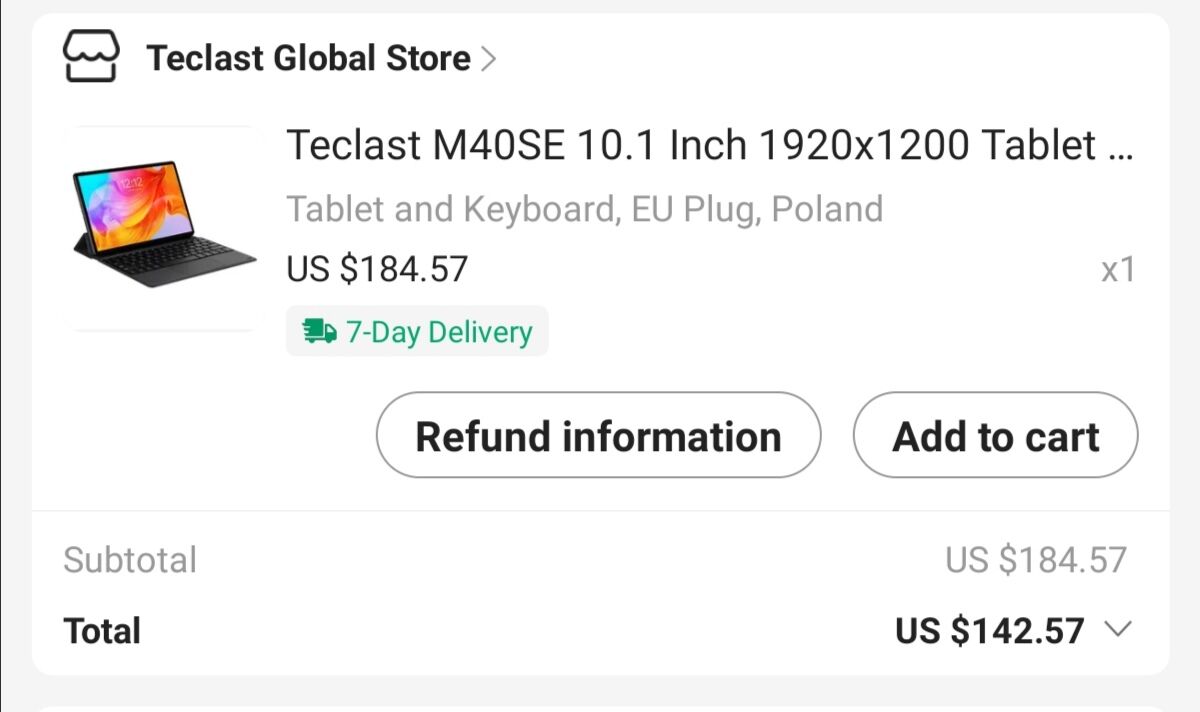Screen dimensions: 1200x712
Task: Click the x1 quantity indicator
Action: point(1117,270)
